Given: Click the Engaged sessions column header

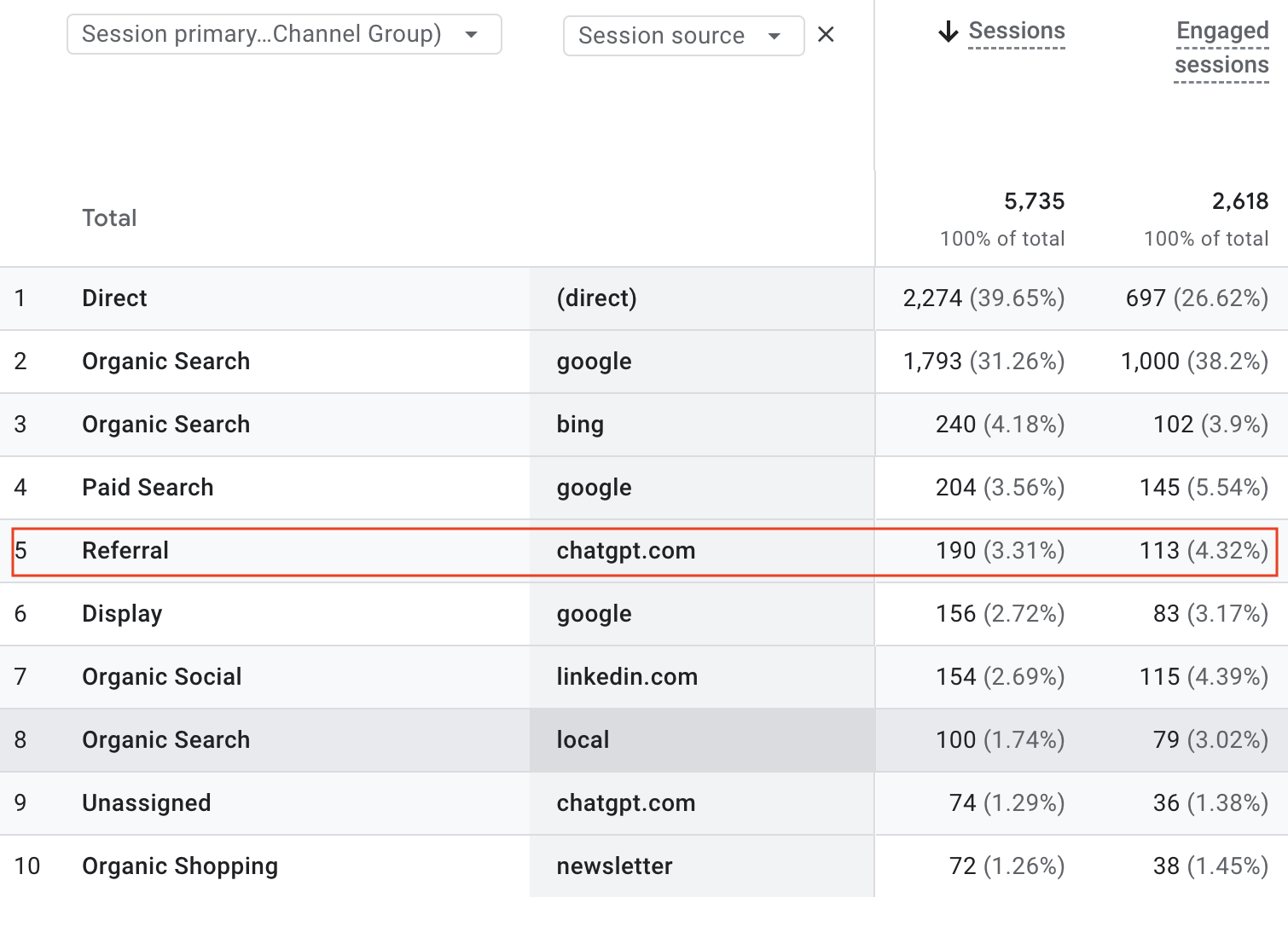Looking at the screenshot, I should click(x=1221, y=48).
